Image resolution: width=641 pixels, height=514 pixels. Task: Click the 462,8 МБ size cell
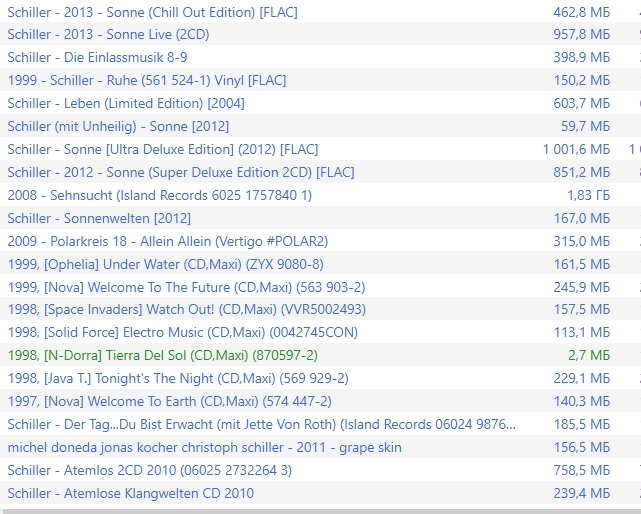tap(582, 12)
